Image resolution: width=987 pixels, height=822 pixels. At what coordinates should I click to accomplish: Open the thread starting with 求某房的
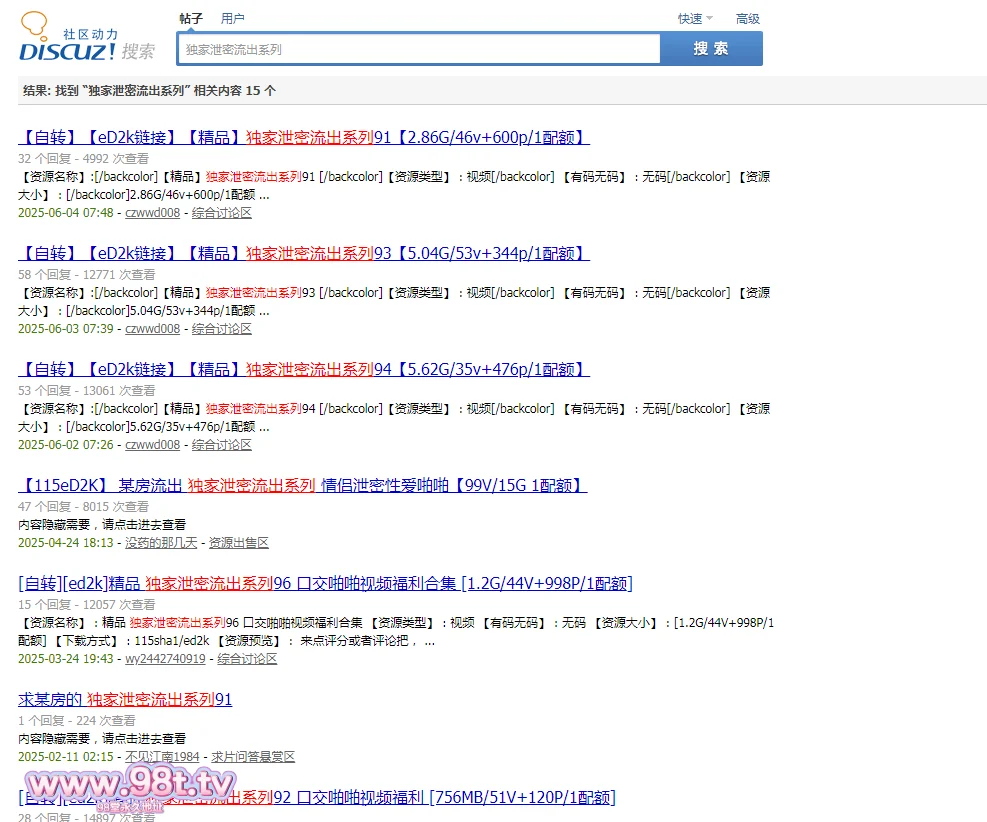tap(125, 699)
